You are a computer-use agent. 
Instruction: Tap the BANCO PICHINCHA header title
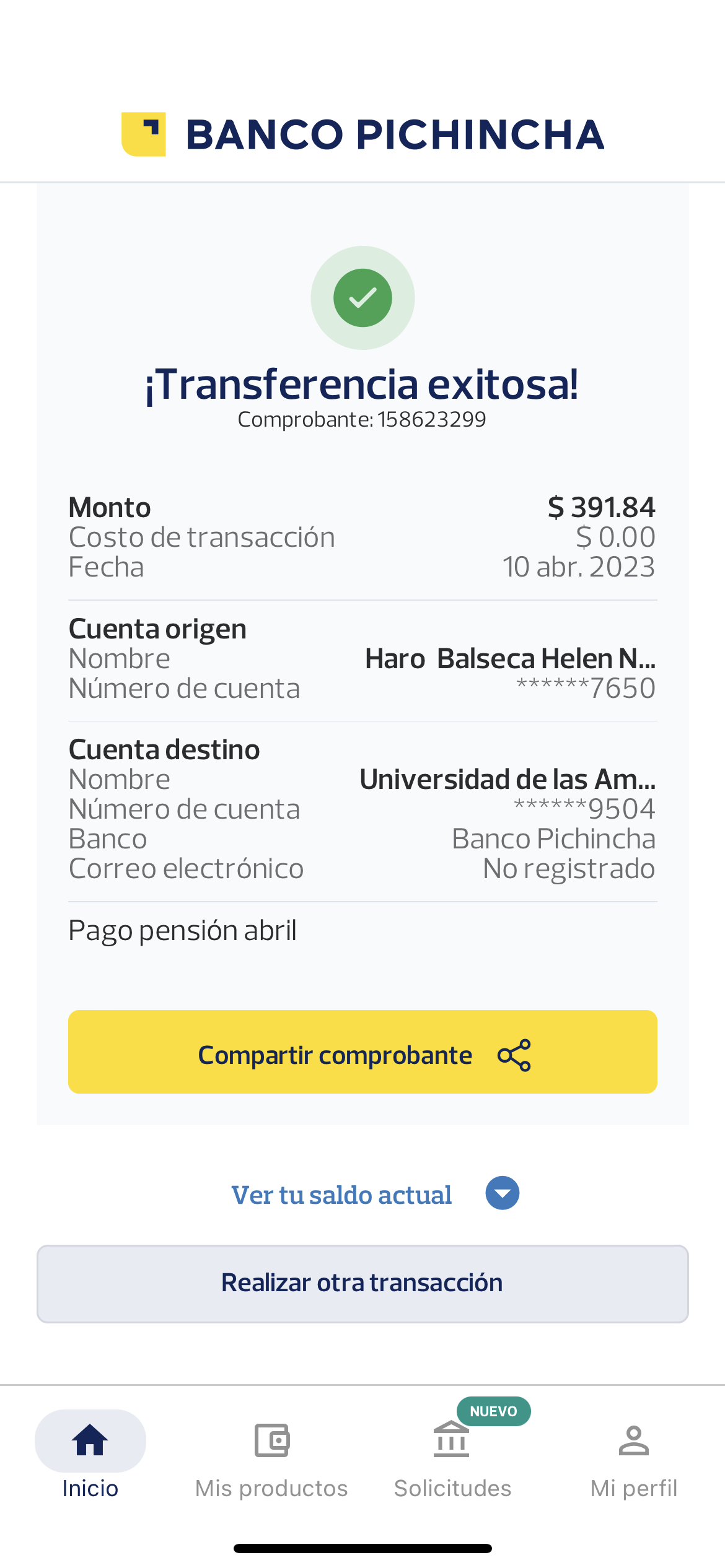(395, 134)
